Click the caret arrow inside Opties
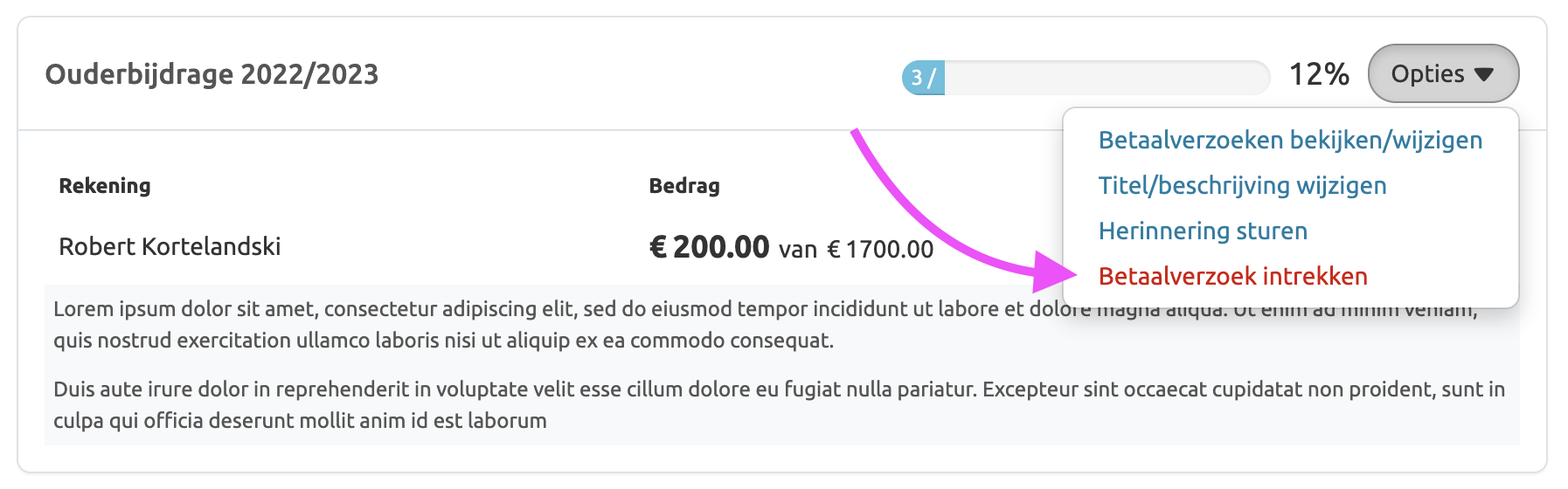 (x=1483, y=75)
